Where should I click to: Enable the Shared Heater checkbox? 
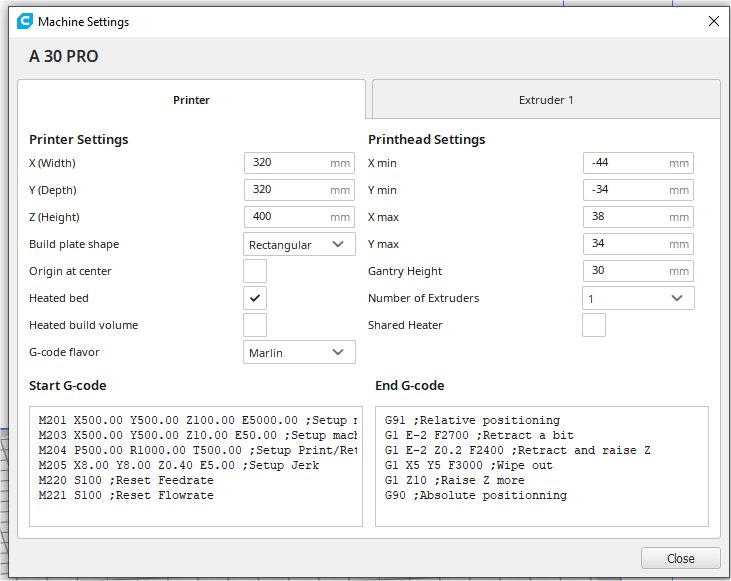(x=593, y=325)
